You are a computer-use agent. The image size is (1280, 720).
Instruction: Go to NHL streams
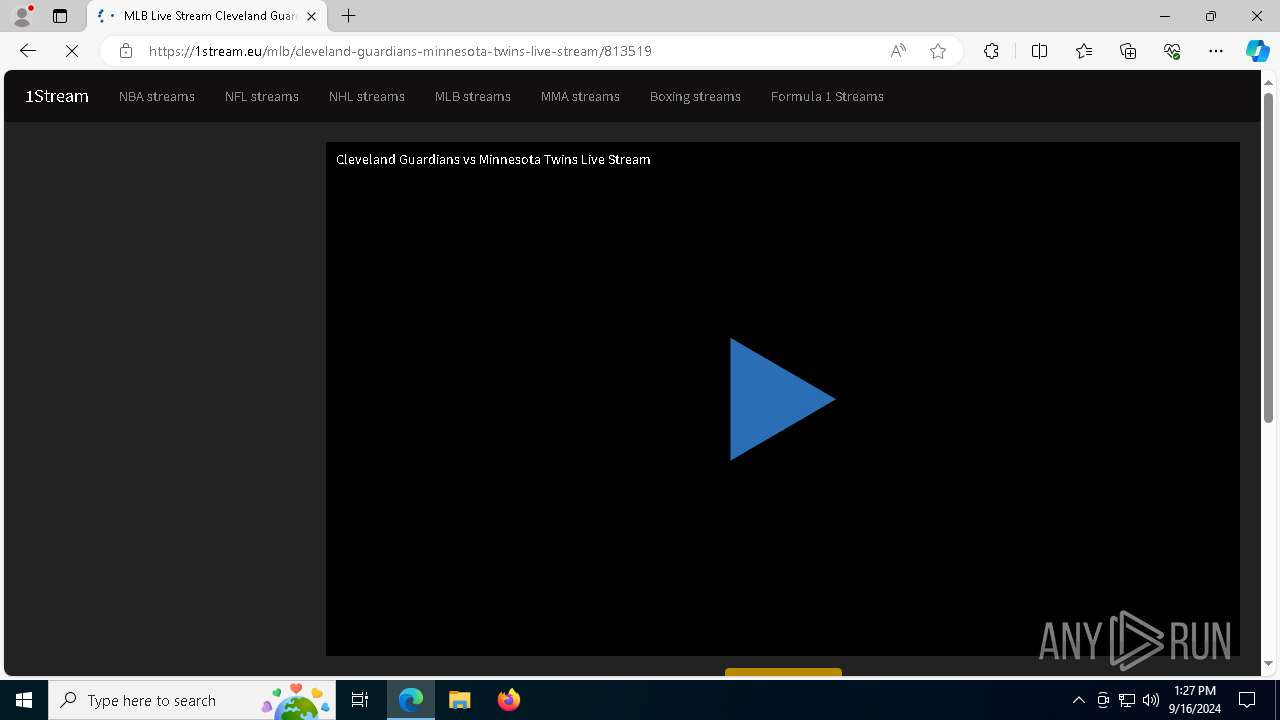[x=367, y=97]
